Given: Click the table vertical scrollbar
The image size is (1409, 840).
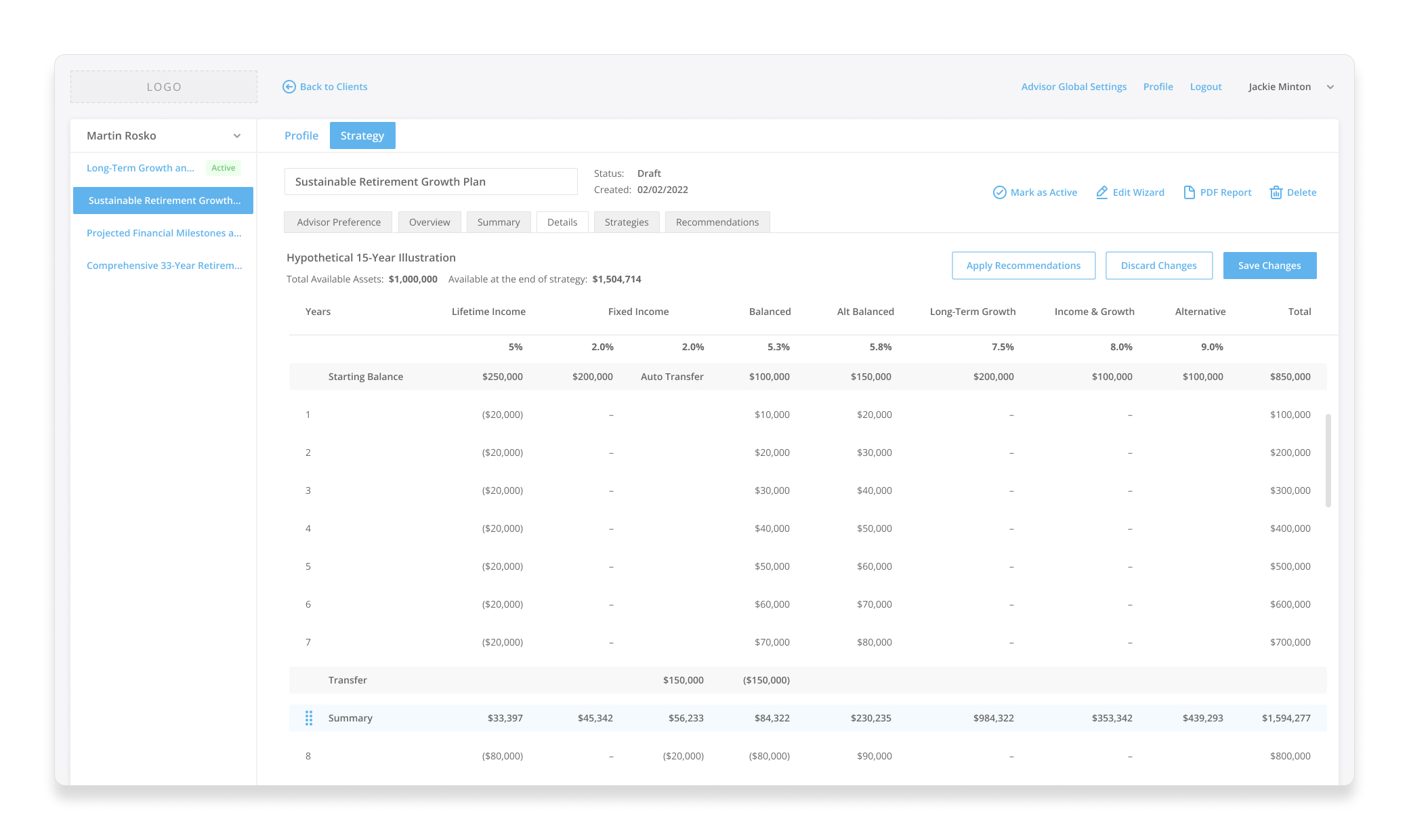Looking at the screenshot, I should tap(1328, 461).
